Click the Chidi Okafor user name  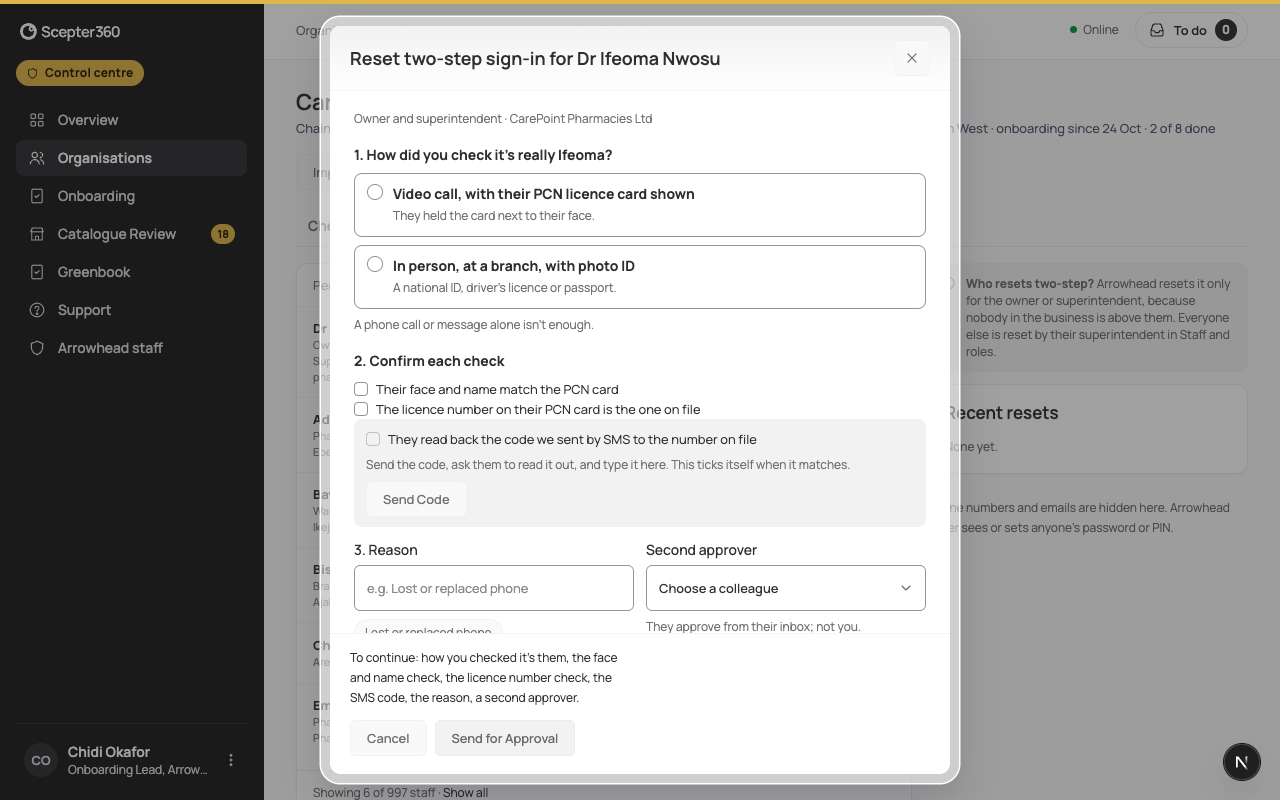pos(109,752)
